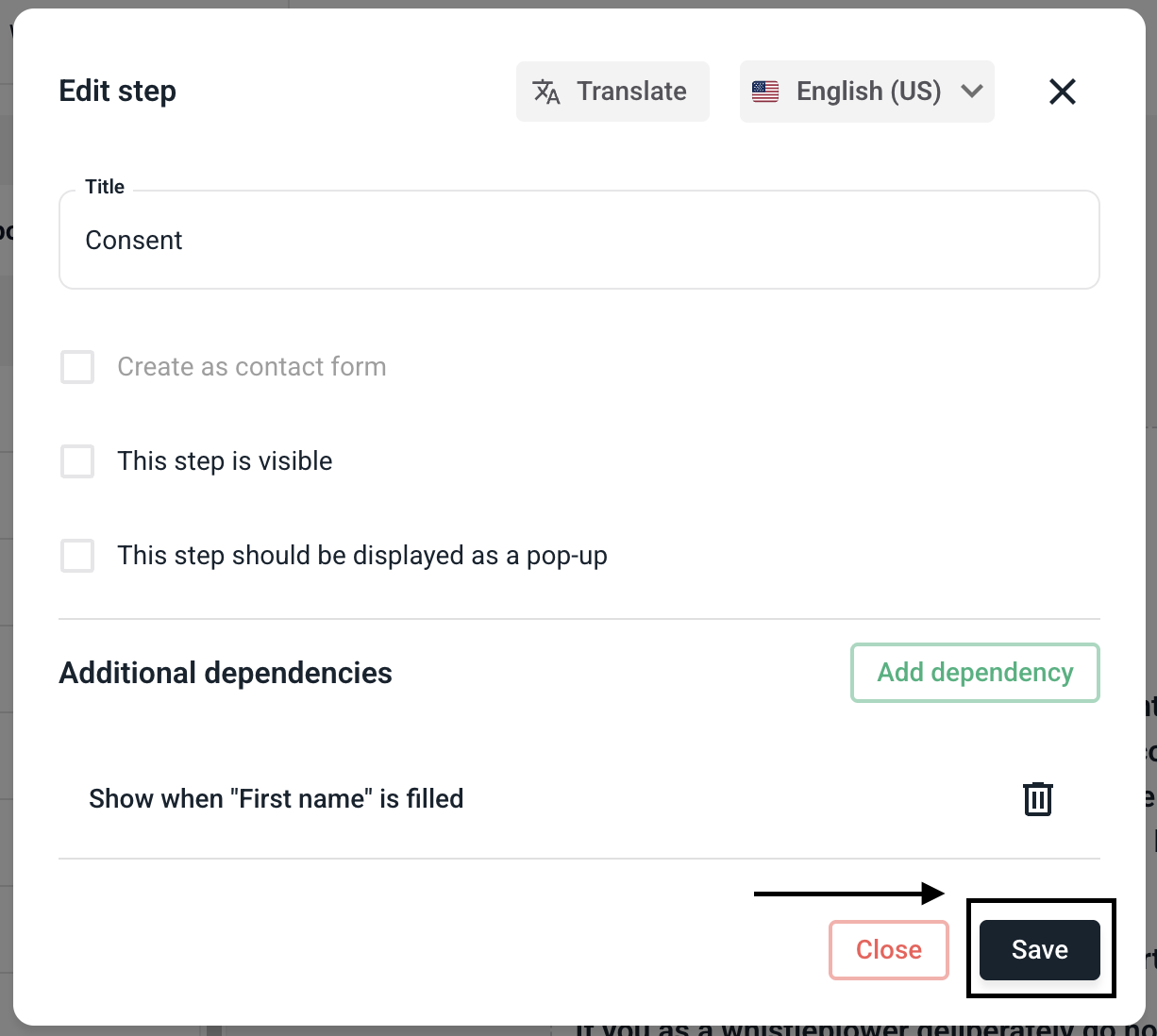Image resolution: width=1157 pixels, height=1036 pixels.
Task: Focus the Title field containing "Consent"
Action: pyautogui.click(x=578, y=241)
